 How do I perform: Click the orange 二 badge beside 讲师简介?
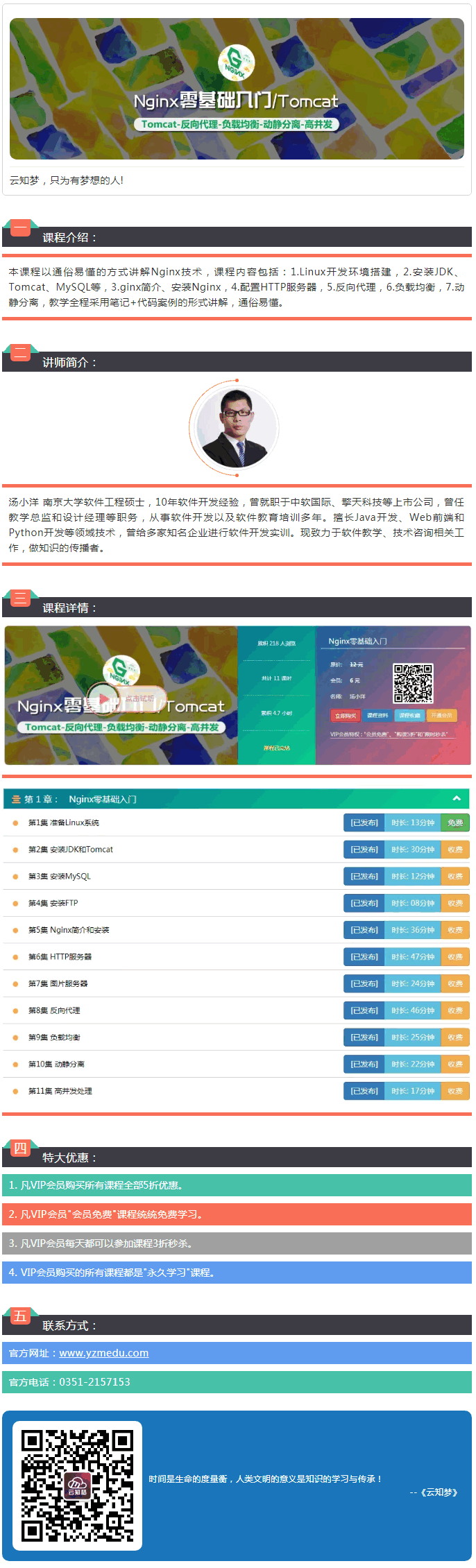coord(20,352)
